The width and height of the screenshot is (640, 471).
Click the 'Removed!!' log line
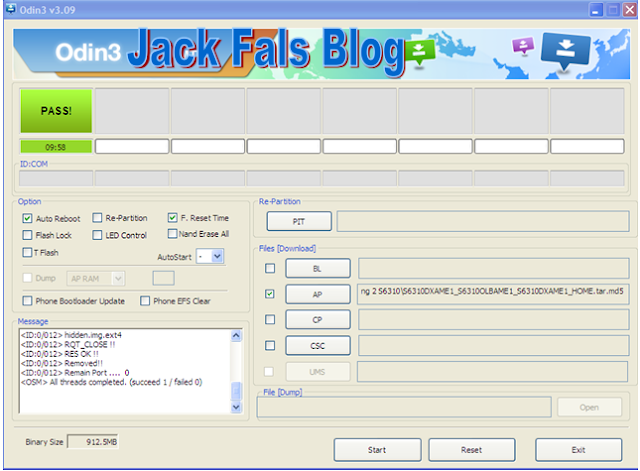pyautogui.click(x=62, y=363)
